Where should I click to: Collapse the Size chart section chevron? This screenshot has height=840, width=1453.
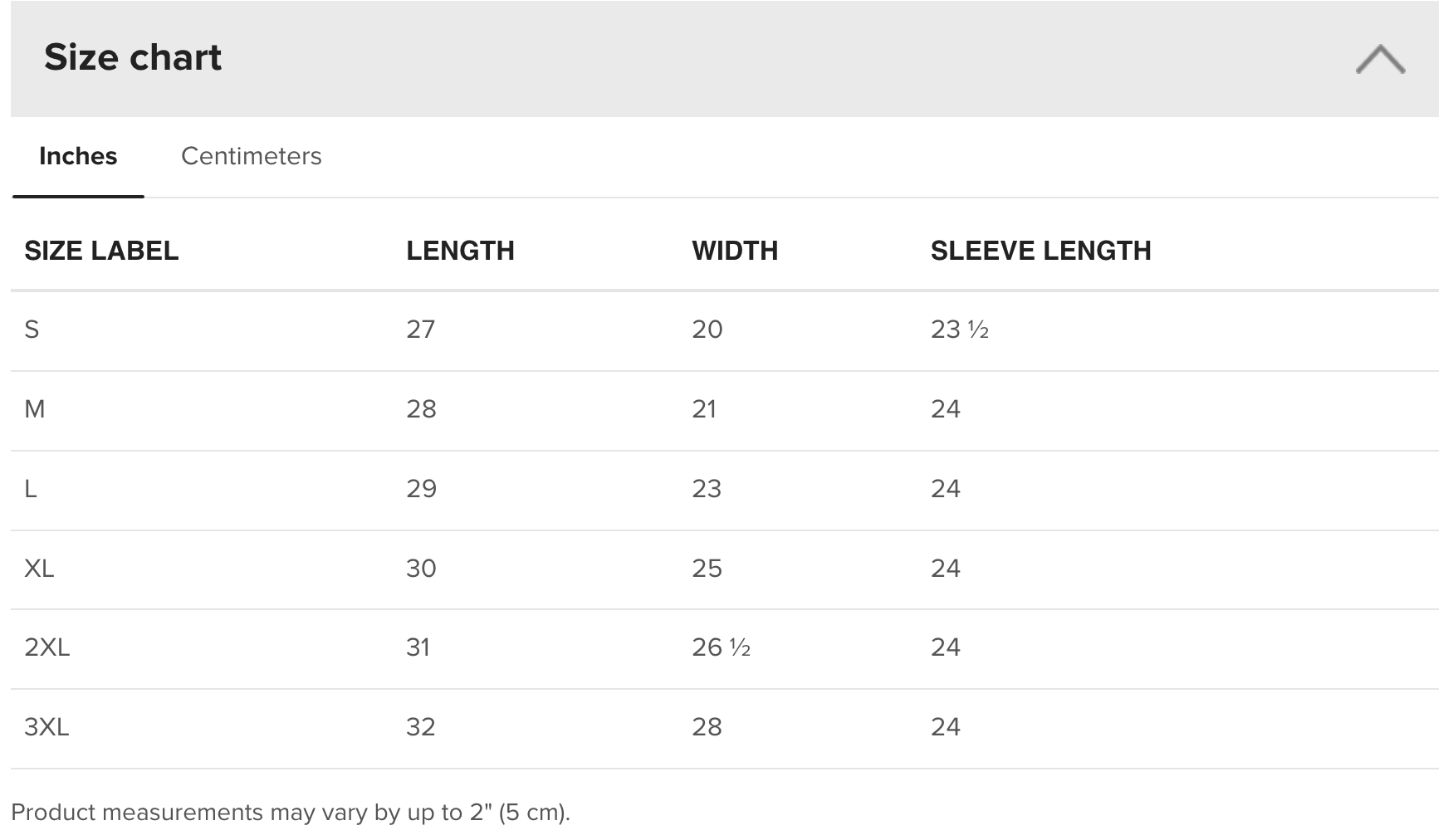pos(1380,59)
